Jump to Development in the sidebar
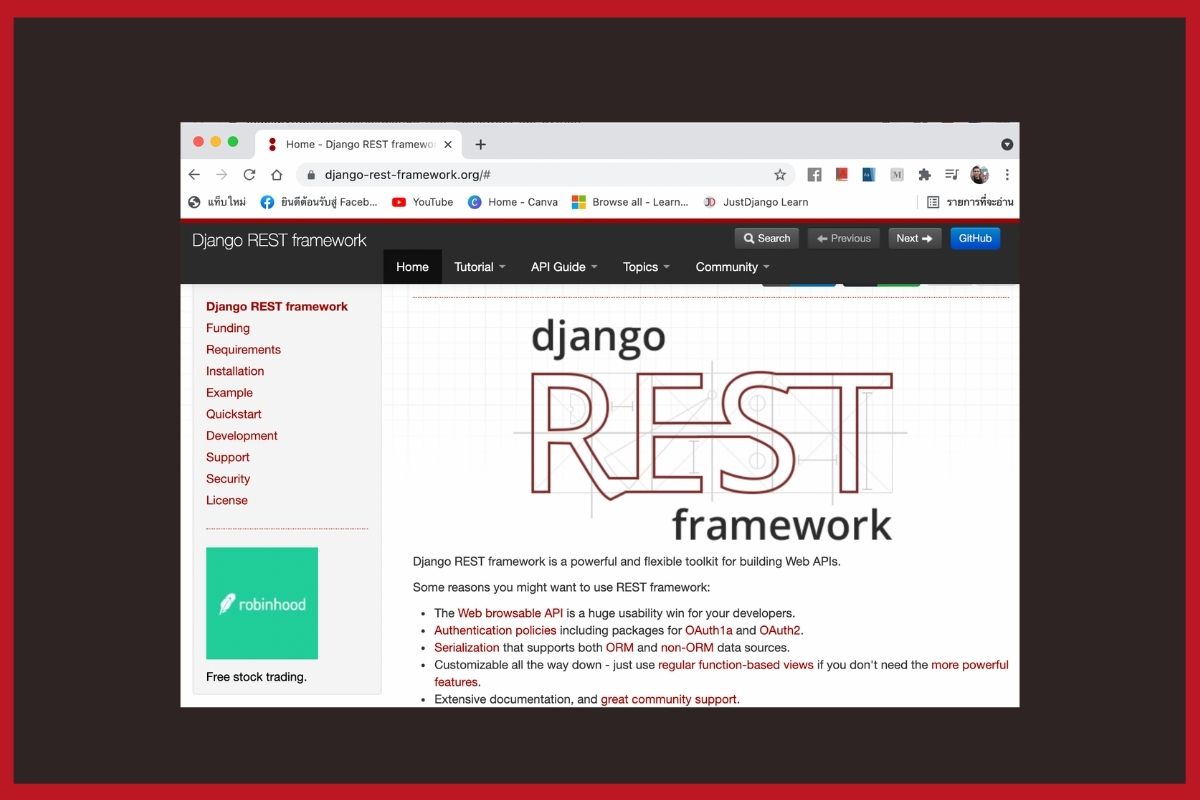 242,436
